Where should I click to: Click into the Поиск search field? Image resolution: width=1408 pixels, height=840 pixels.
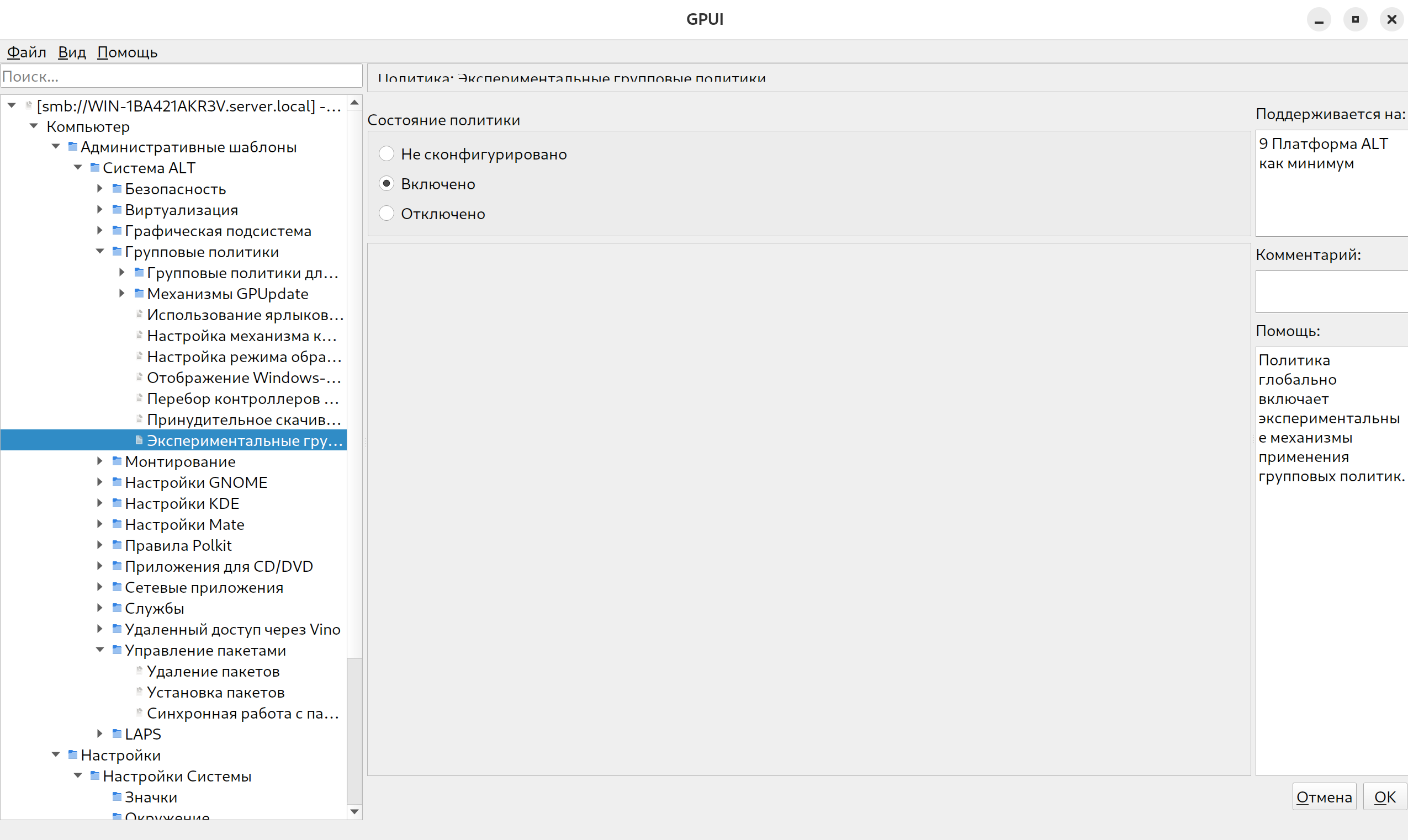[181, 76]
